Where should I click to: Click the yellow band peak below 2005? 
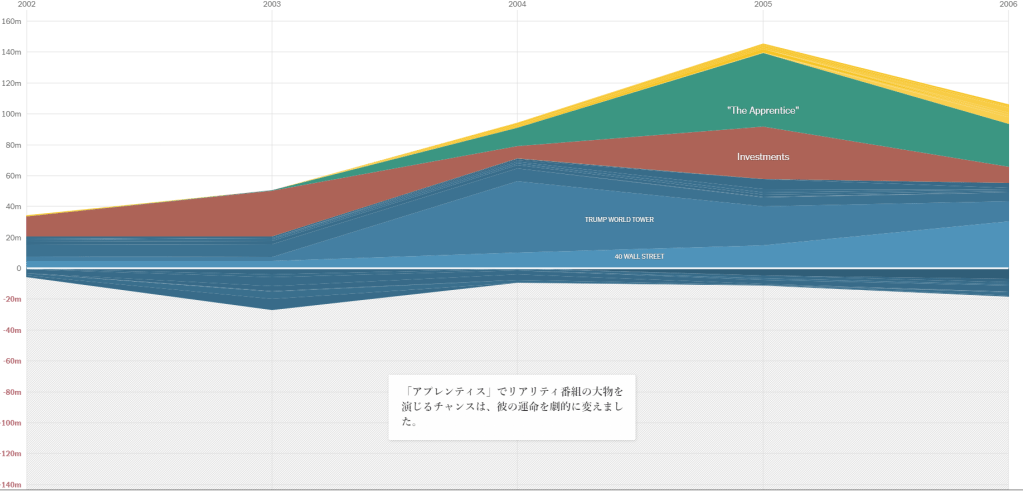(x=764, y=48)
